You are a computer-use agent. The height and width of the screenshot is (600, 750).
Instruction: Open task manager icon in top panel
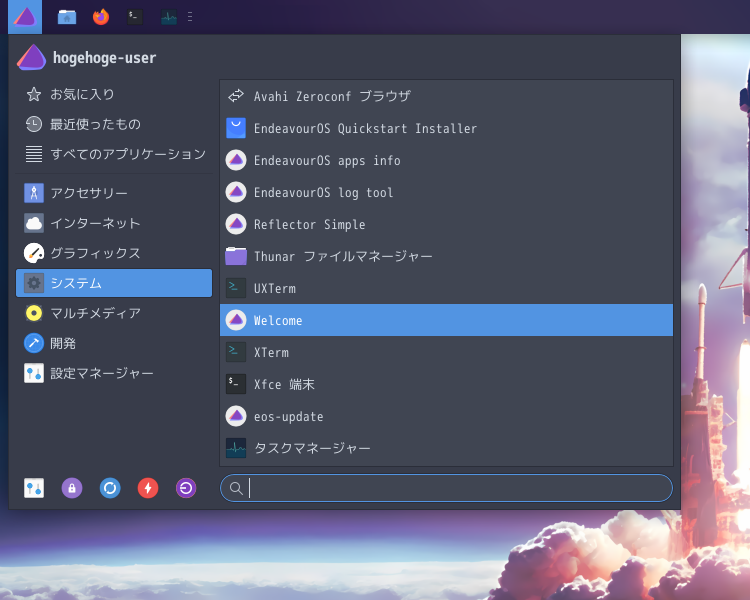click(x=169, y=17)
